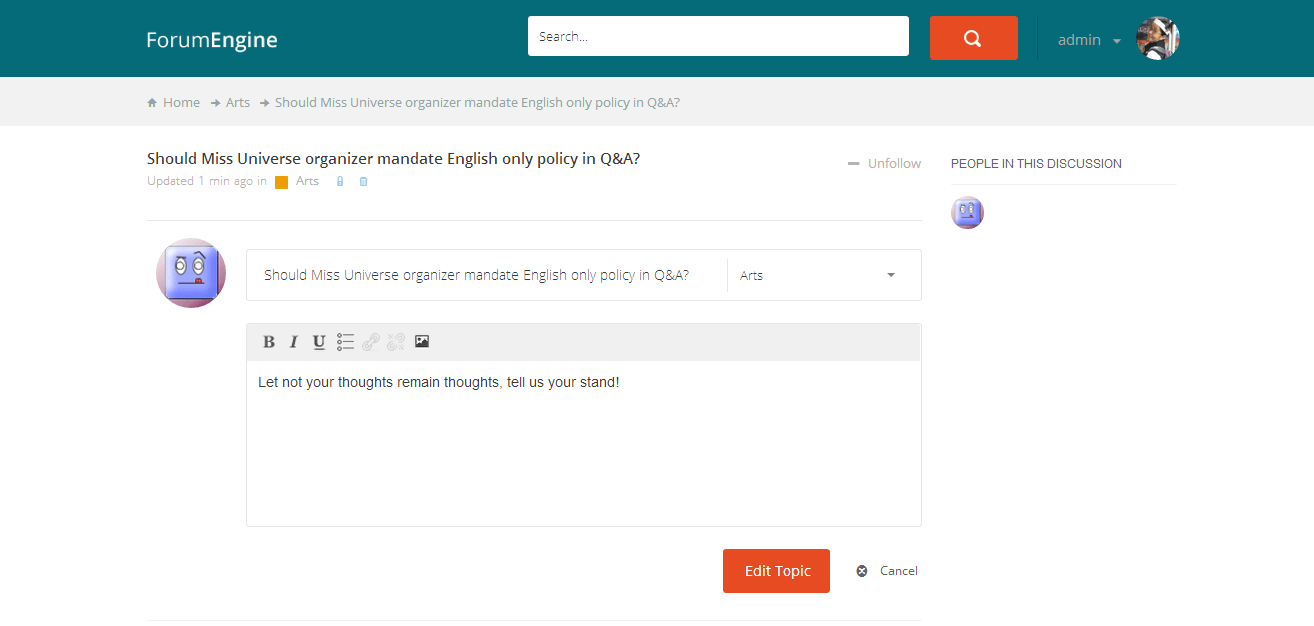Click the magnifier search button
This screenshot has width=1314, height=626.
click(x=974, y=38)
